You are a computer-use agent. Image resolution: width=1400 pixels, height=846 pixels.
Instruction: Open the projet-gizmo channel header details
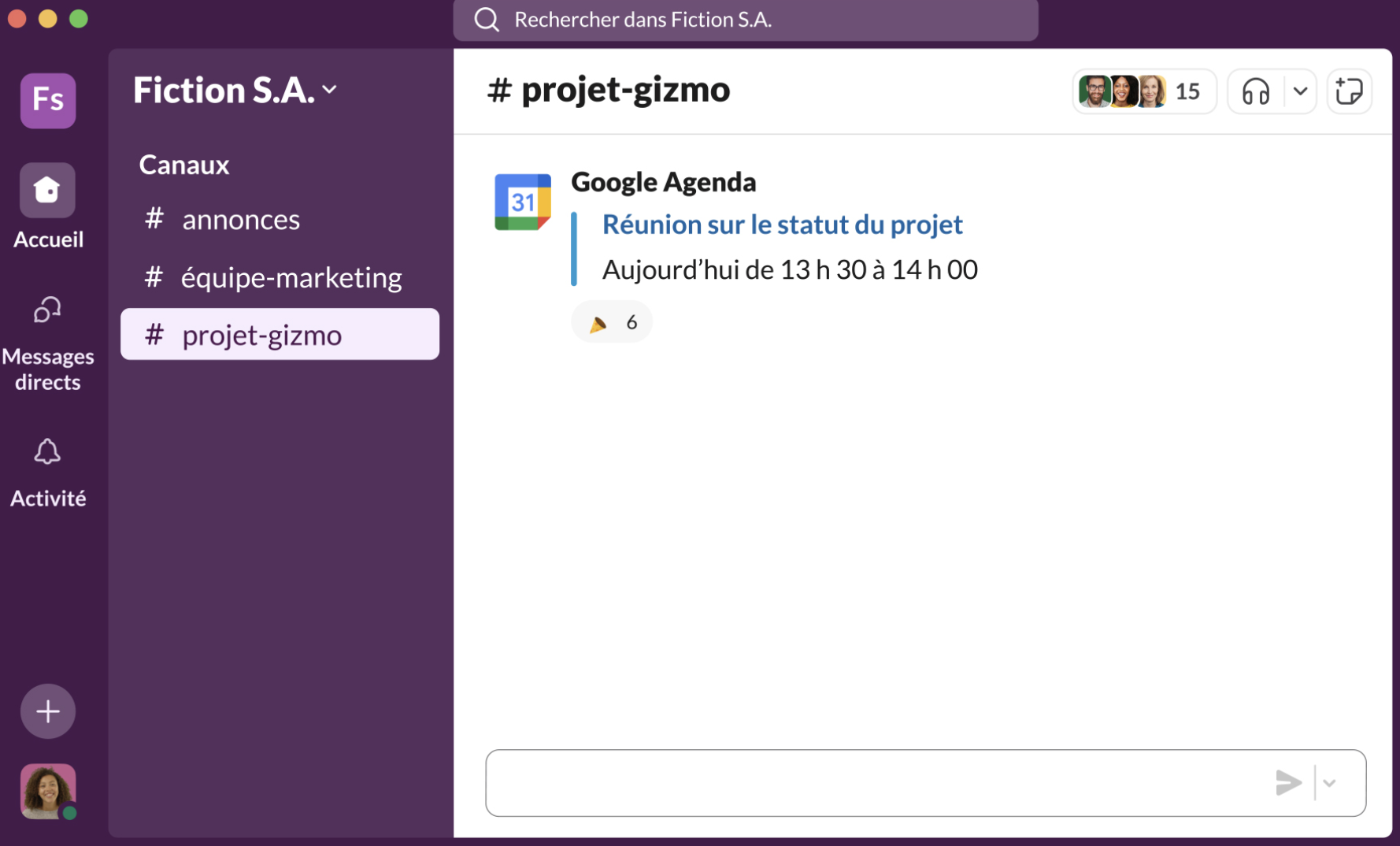[609, 89]
